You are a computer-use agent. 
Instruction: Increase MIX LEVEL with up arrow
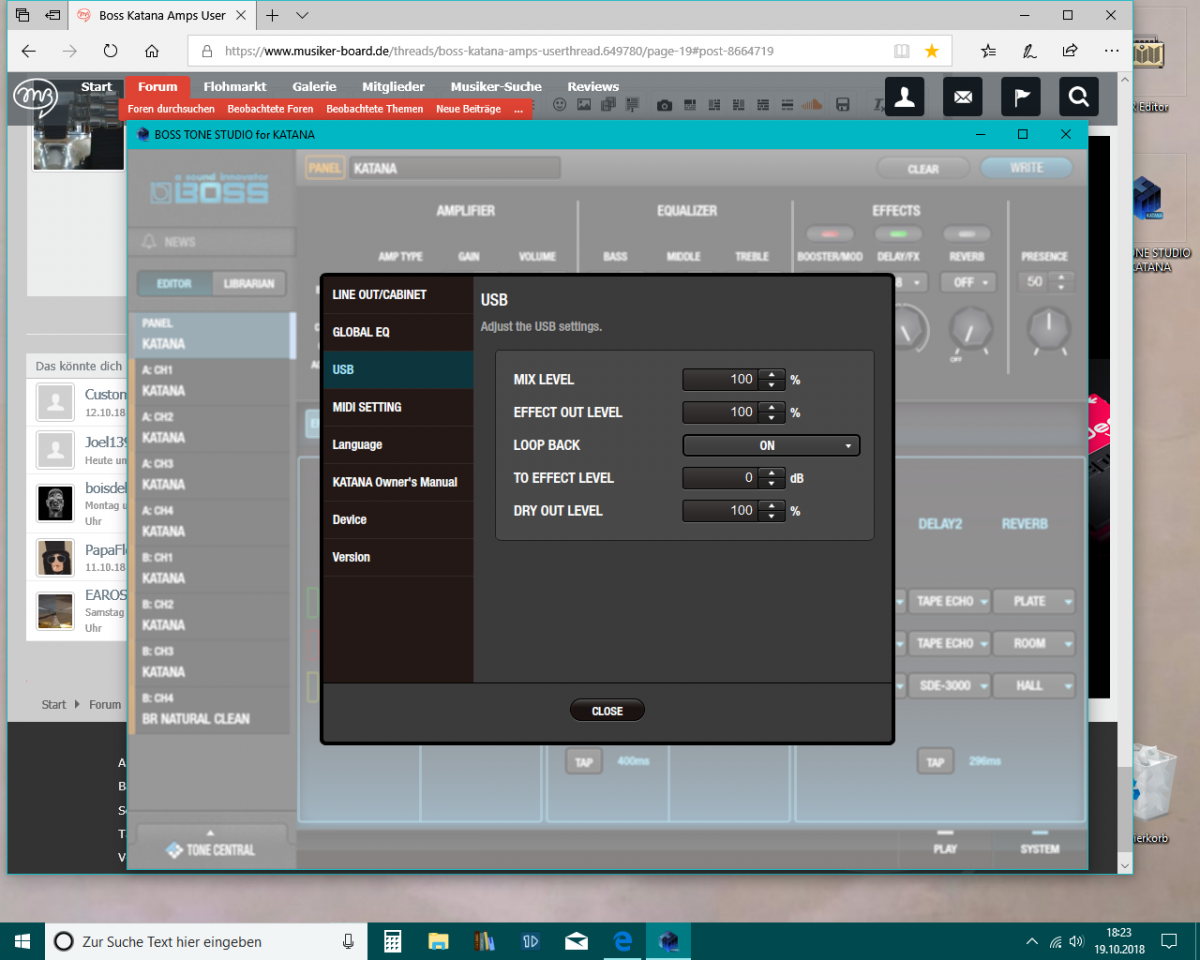[x=771, y=374]
